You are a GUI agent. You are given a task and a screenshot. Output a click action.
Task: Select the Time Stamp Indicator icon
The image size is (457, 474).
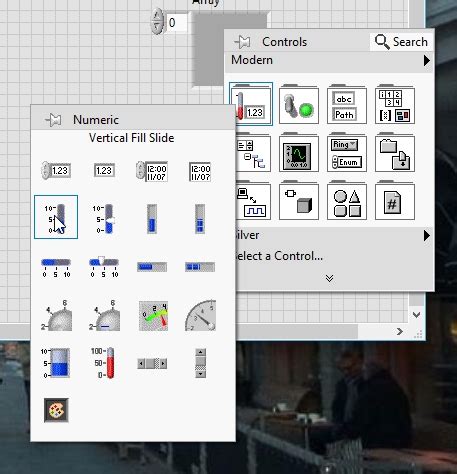point(200,172)
